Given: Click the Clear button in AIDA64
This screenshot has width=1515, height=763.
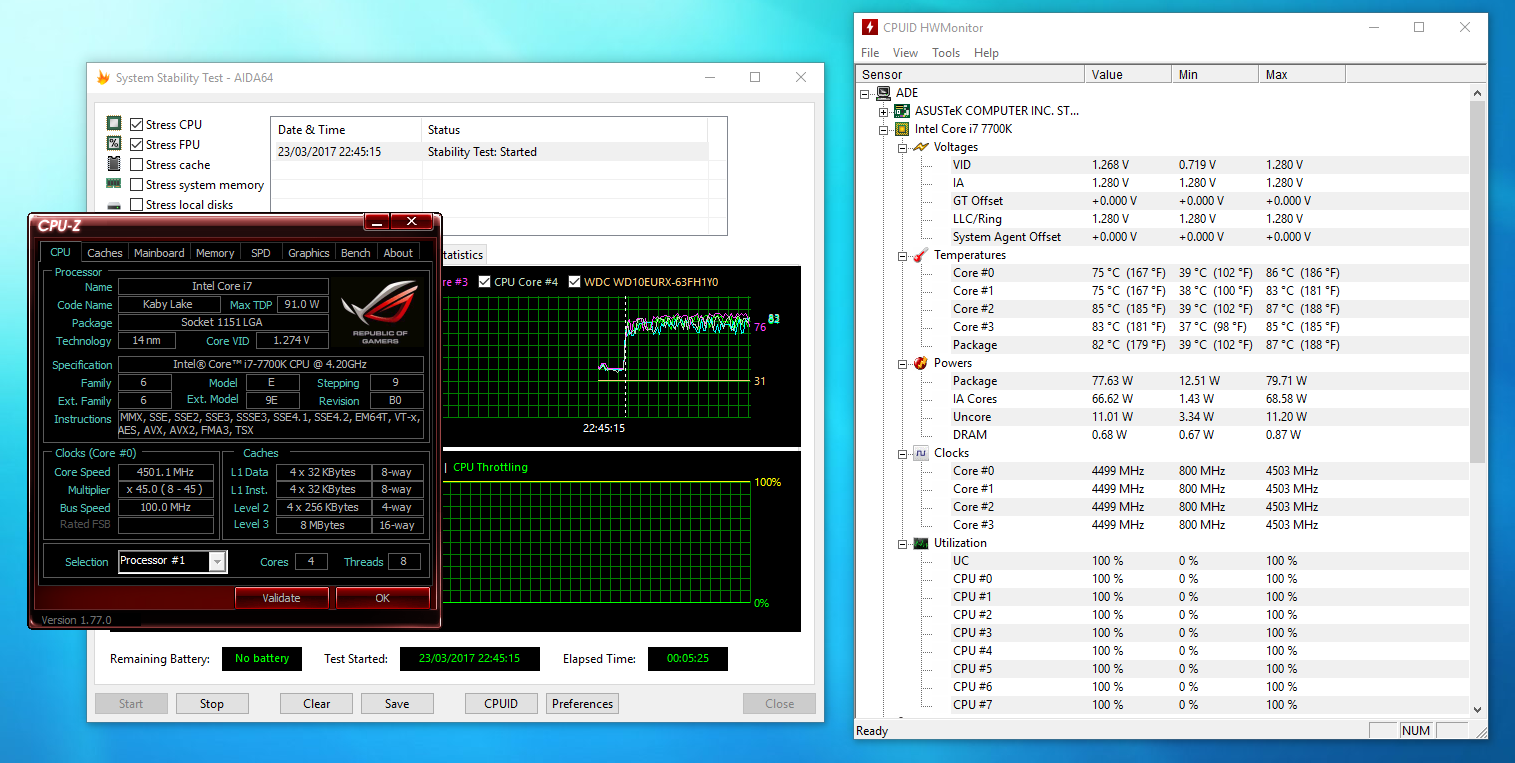Looking at the screenshot, I should tap(317, 703).
